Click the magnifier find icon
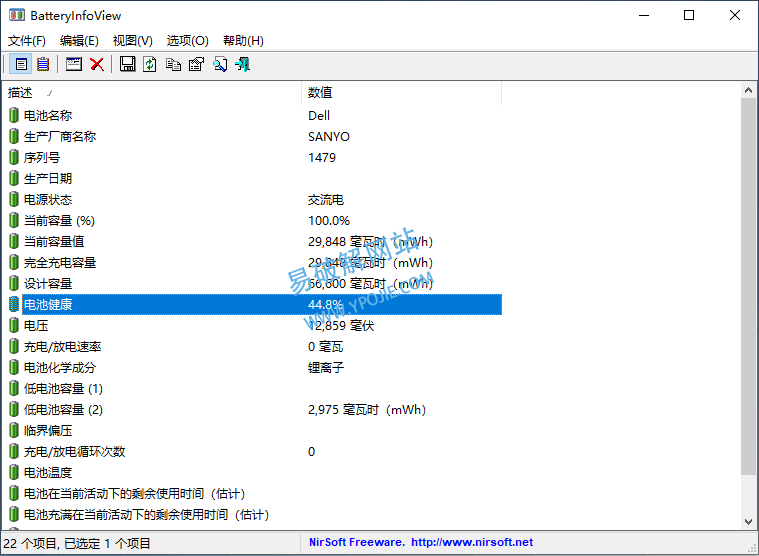 point(219,64)
